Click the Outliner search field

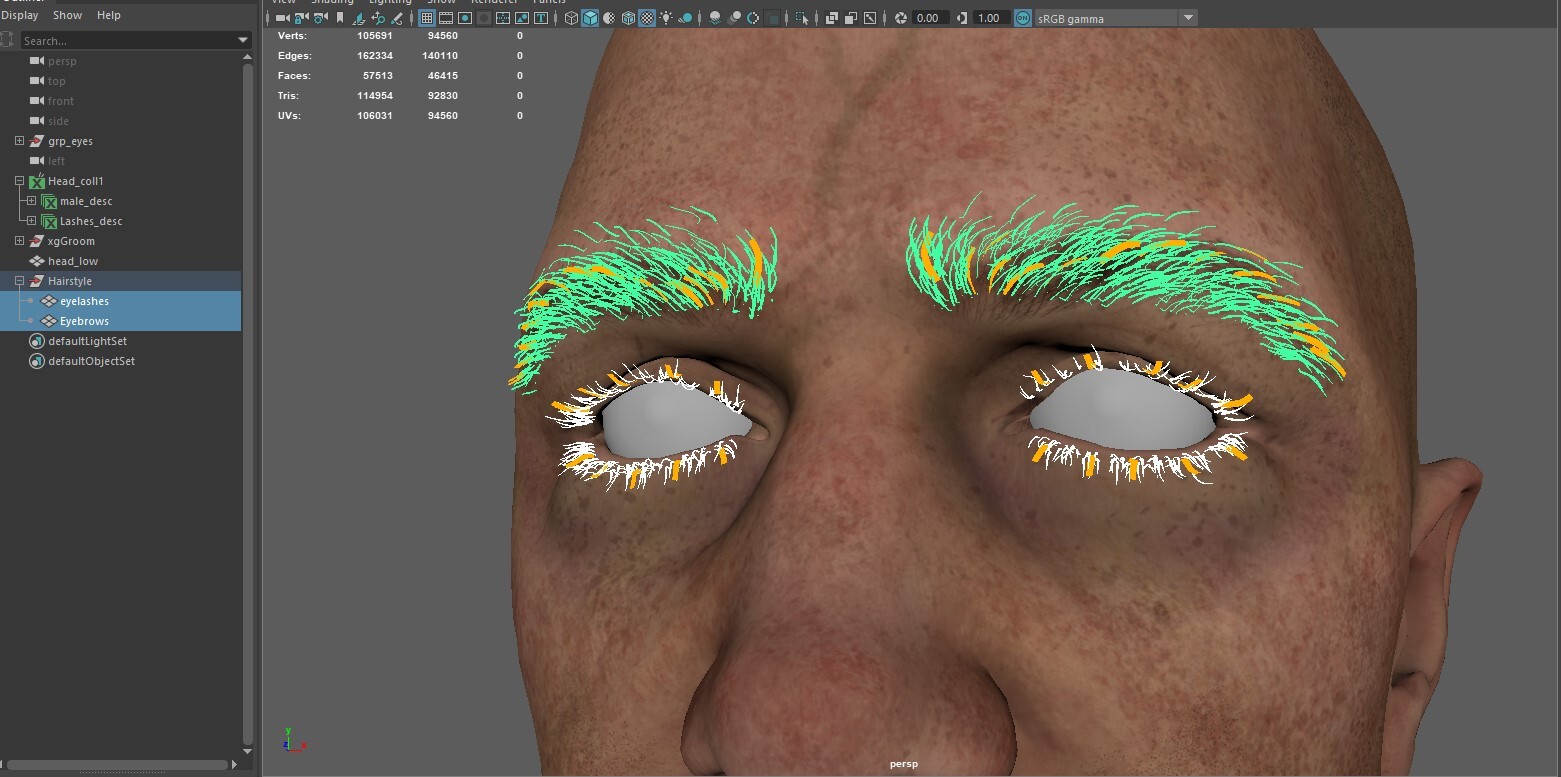coord(127,40)
